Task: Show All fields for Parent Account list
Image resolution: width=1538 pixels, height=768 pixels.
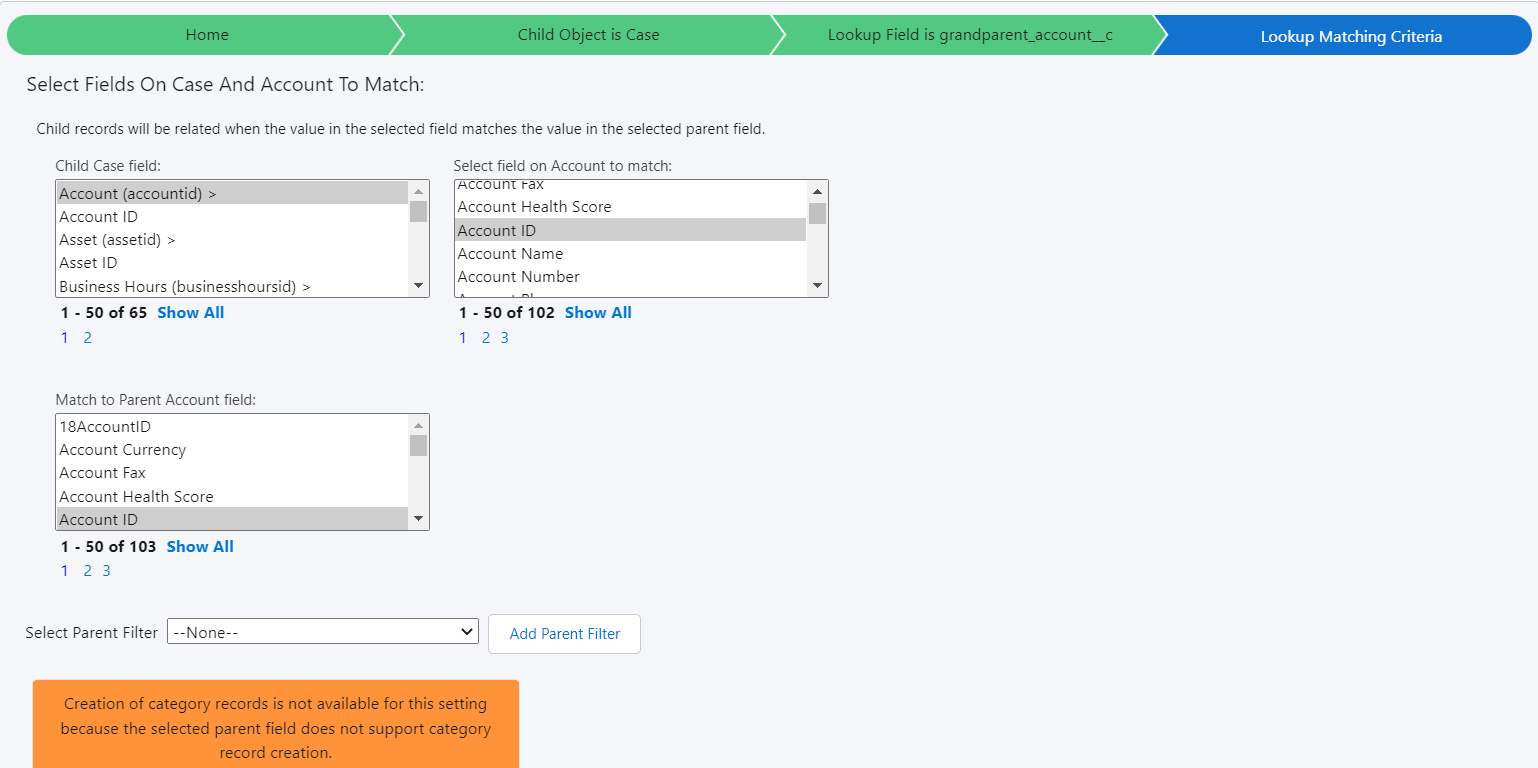Action: [x=200, y=546]
